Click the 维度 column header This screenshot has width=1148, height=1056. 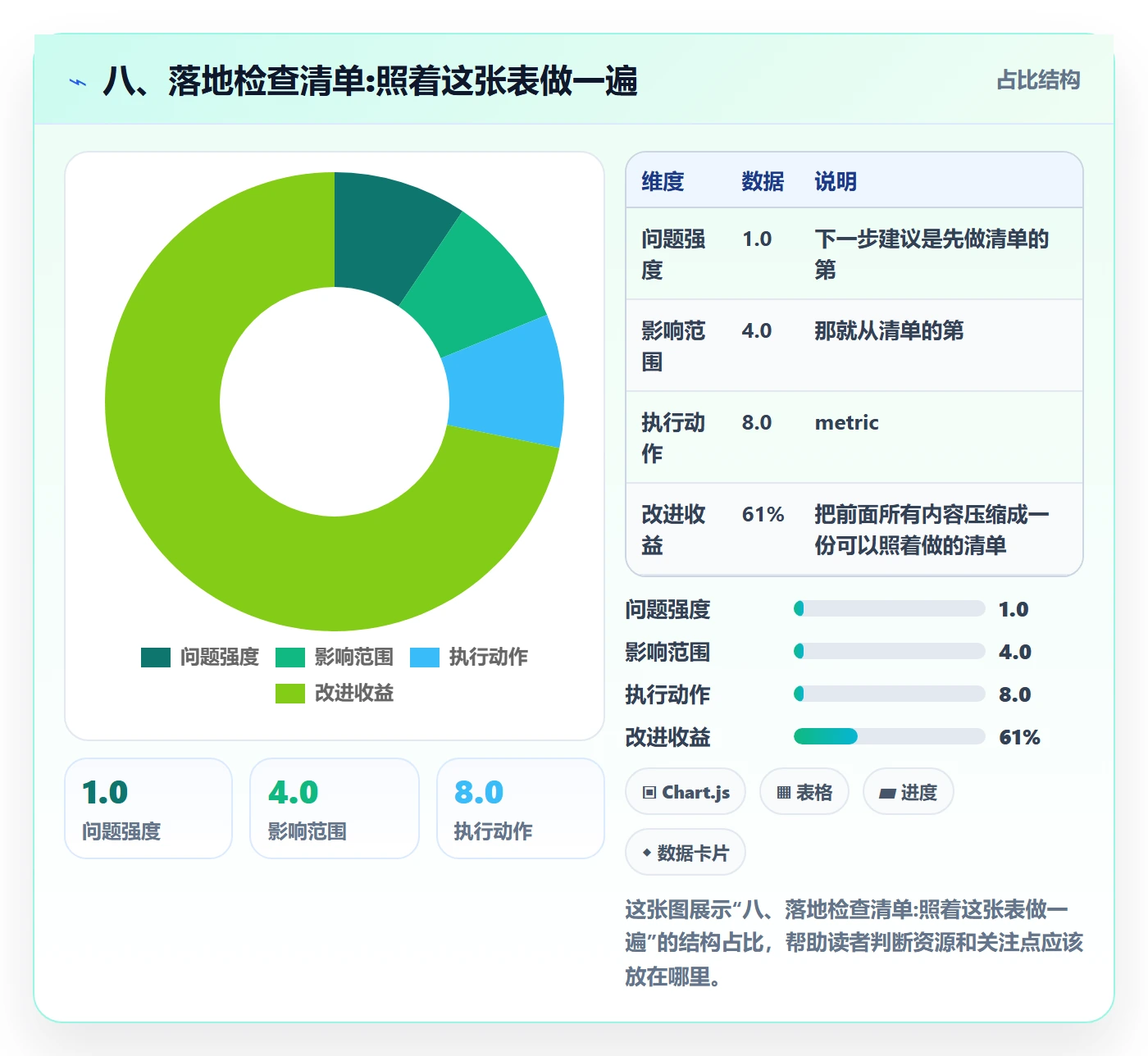663,181
